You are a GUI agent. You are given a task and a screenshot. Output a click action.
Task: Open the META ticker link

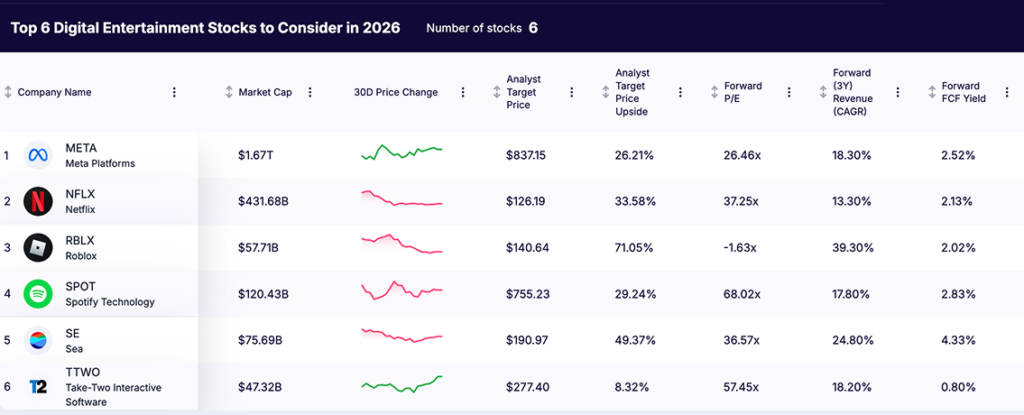coord(80,148)
